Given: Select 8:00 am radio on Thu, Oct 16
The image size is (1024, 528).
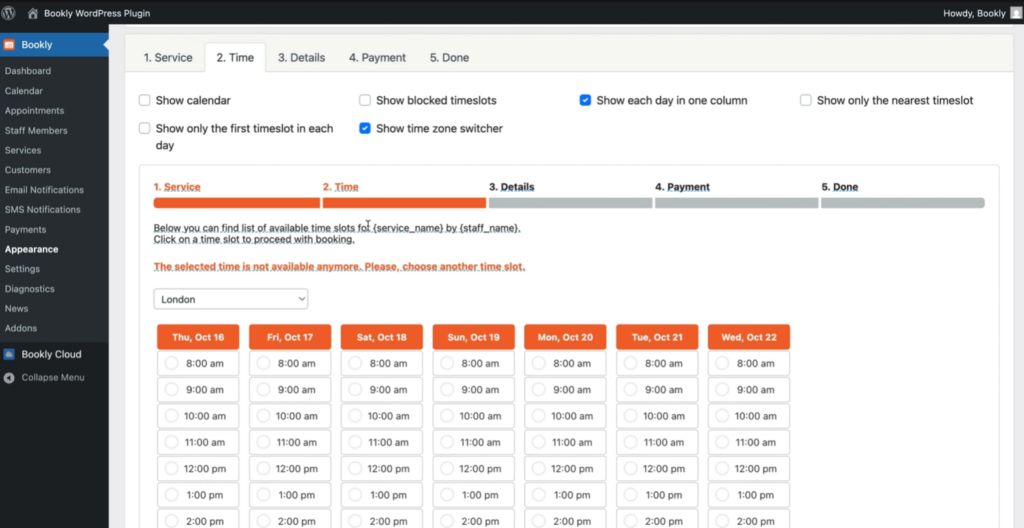Looking at the screenshot, I should coord(171,363).
